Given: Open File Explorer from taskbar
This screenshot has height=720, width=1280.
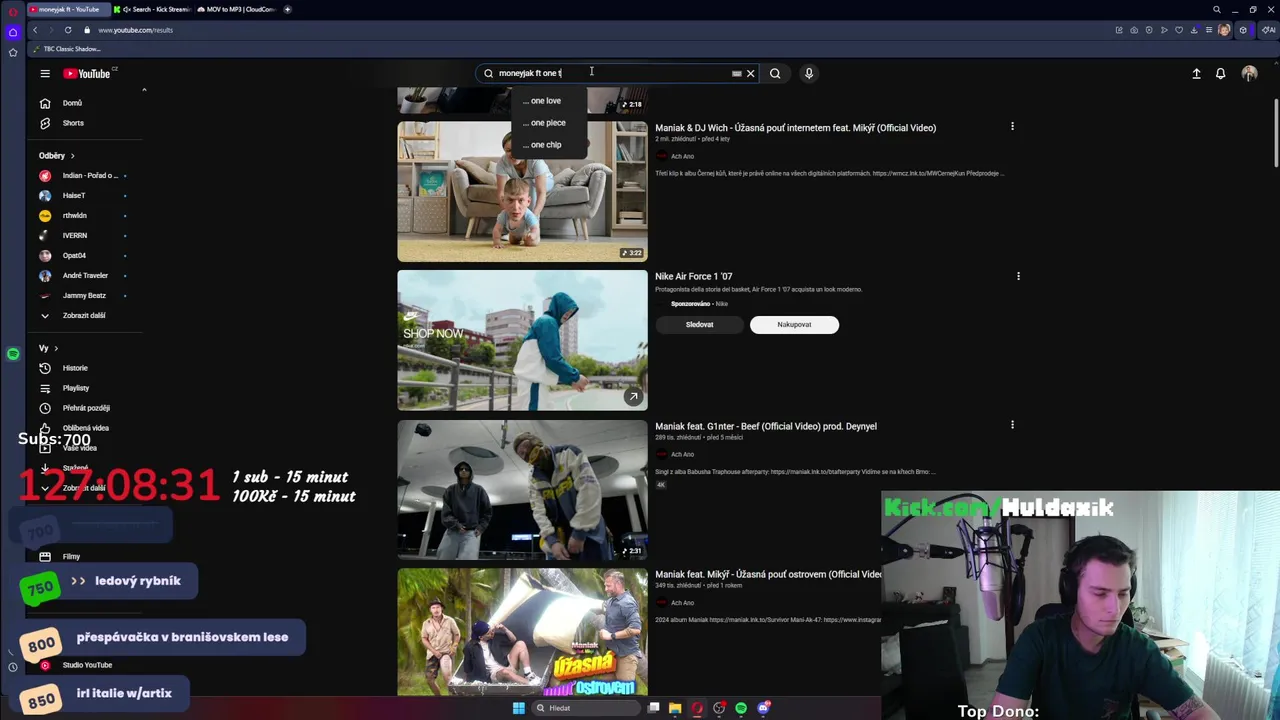Looking at the screenshot, I should 675,708.
